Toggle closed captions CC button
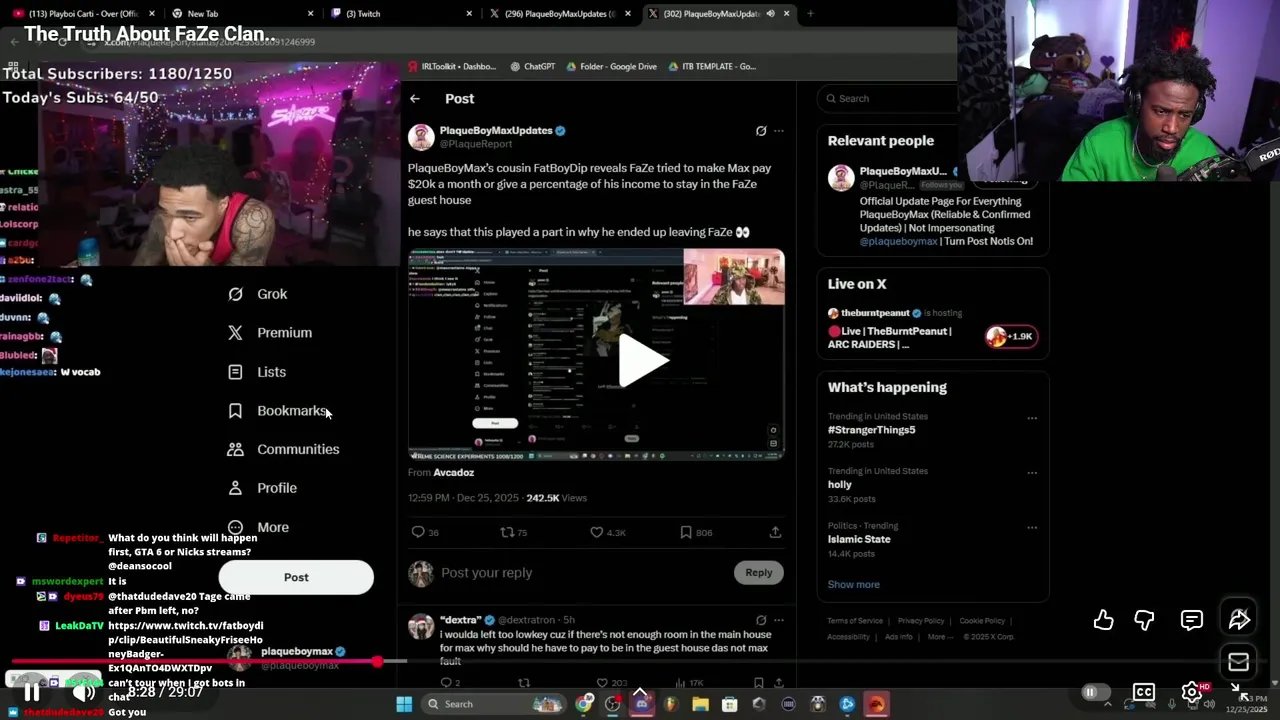 [x=1144, y=692]
